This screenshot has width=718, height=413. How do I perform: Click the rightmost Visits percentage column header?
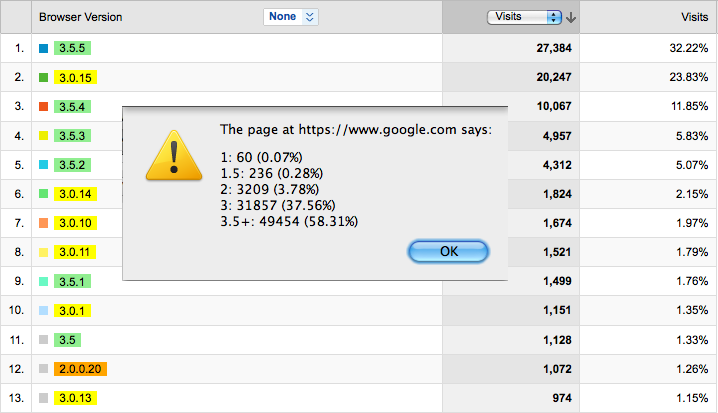(x=694, y=17)
